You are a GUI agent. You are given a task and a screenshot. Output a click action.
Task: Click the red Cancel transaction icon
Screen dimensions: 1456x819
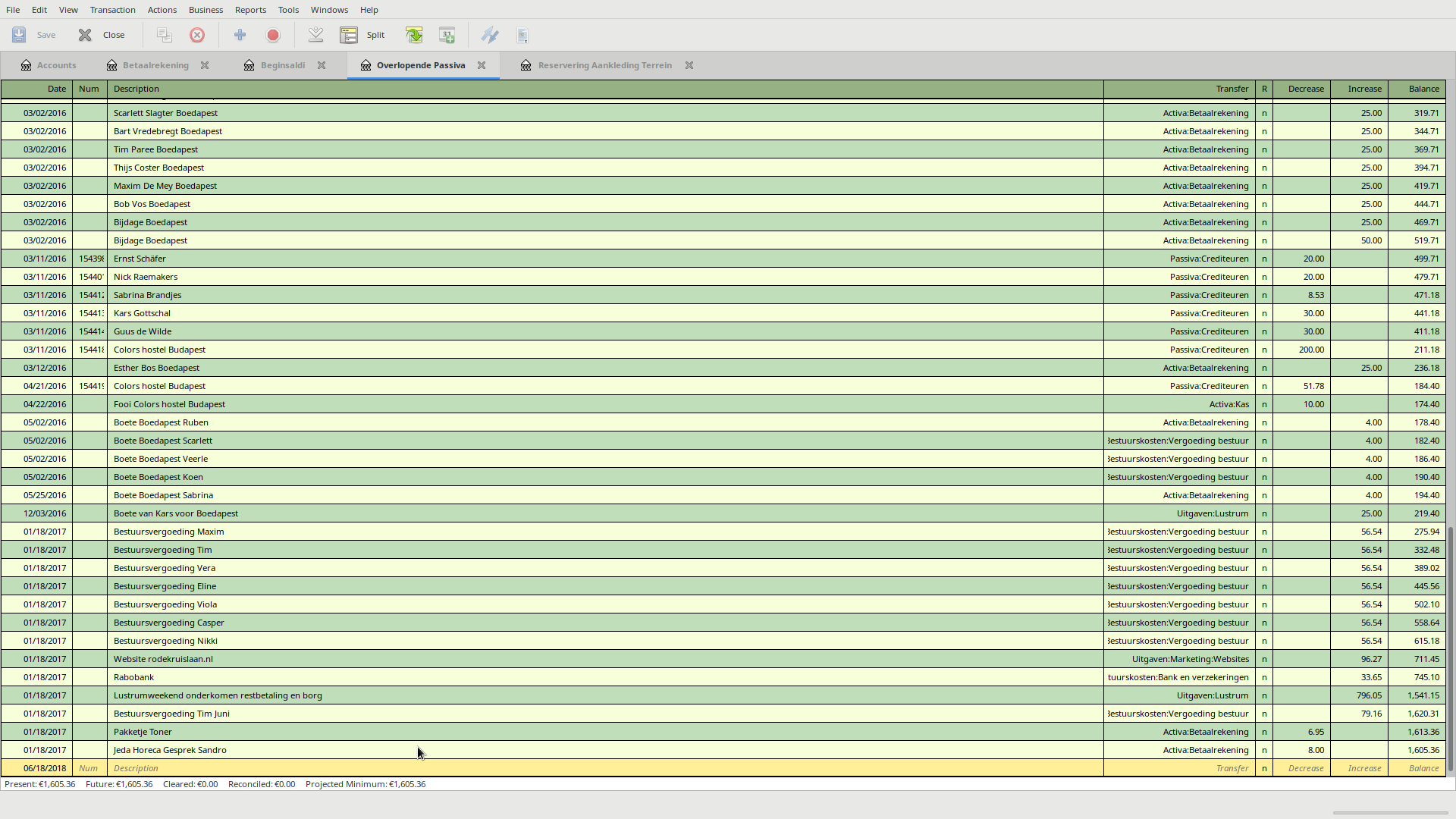tap(273, 35)
